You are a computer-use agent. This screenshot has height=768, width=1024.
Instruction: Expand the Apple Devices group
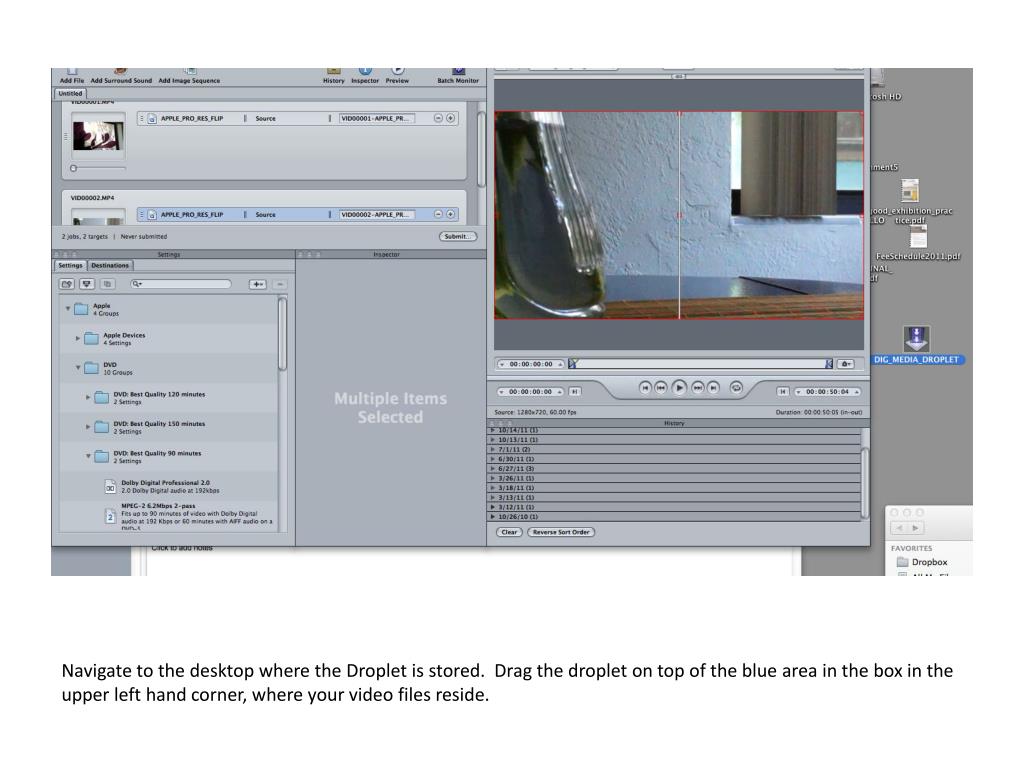pos(78,338)
